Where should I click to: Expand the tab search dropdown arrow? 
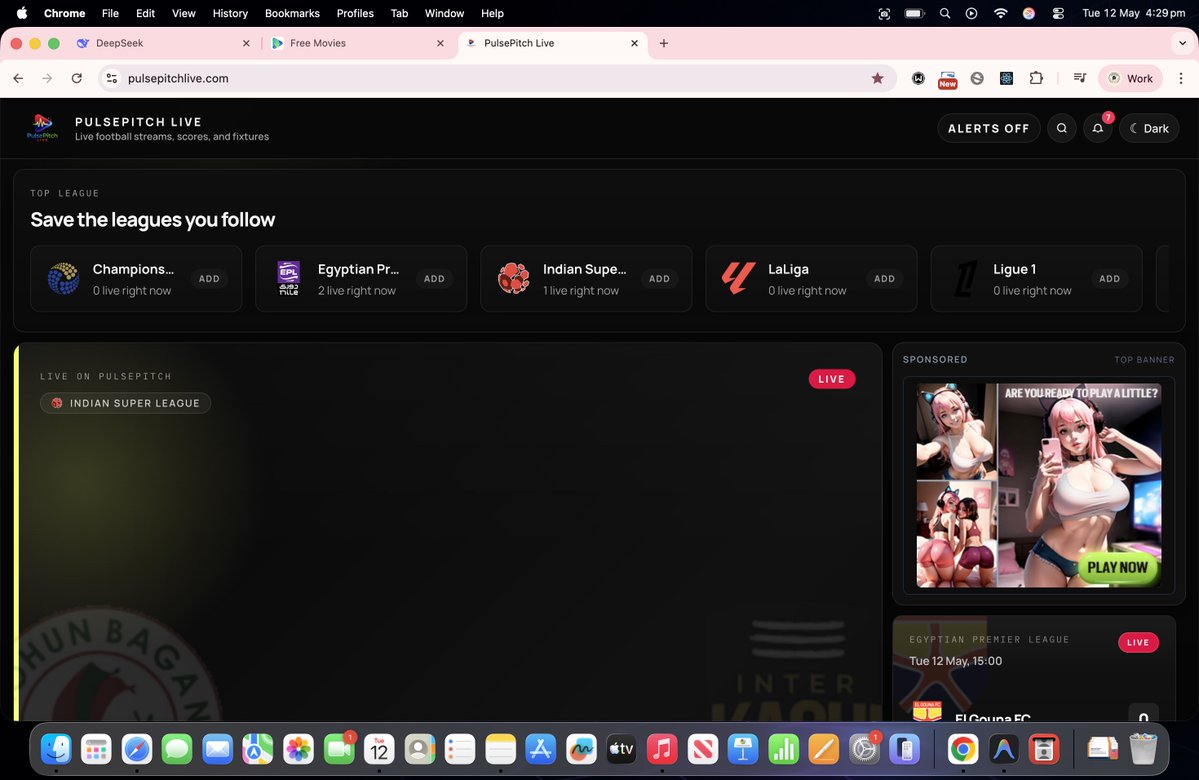(x=1182, y=44)
